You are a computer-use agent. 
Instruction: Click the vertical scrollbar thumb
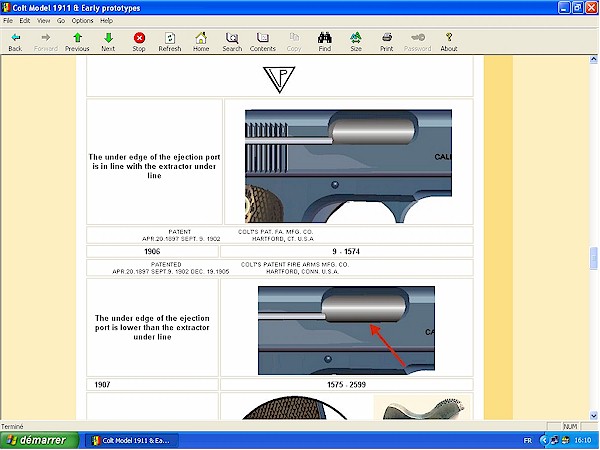point(593,258)
